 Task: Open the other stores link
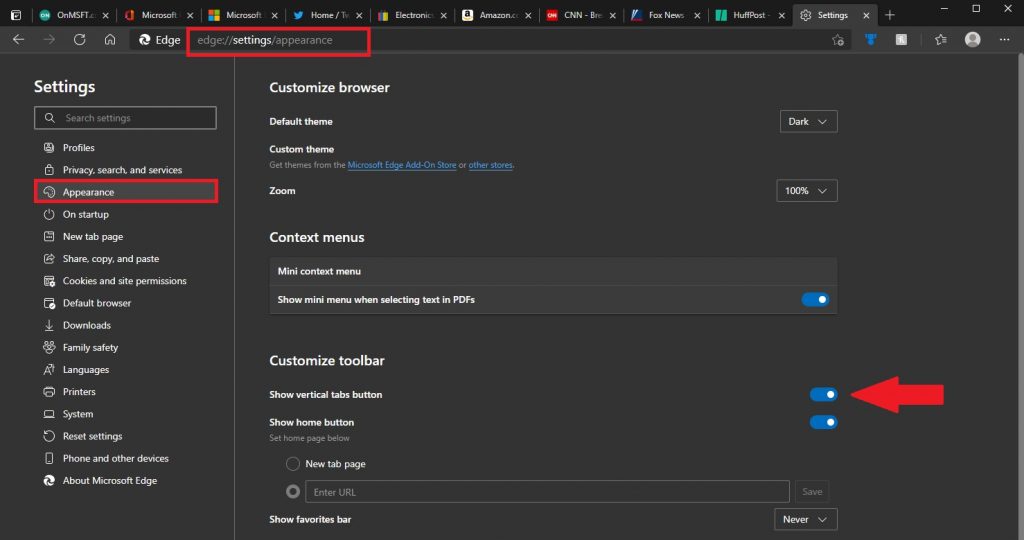[x=490, y=165]
